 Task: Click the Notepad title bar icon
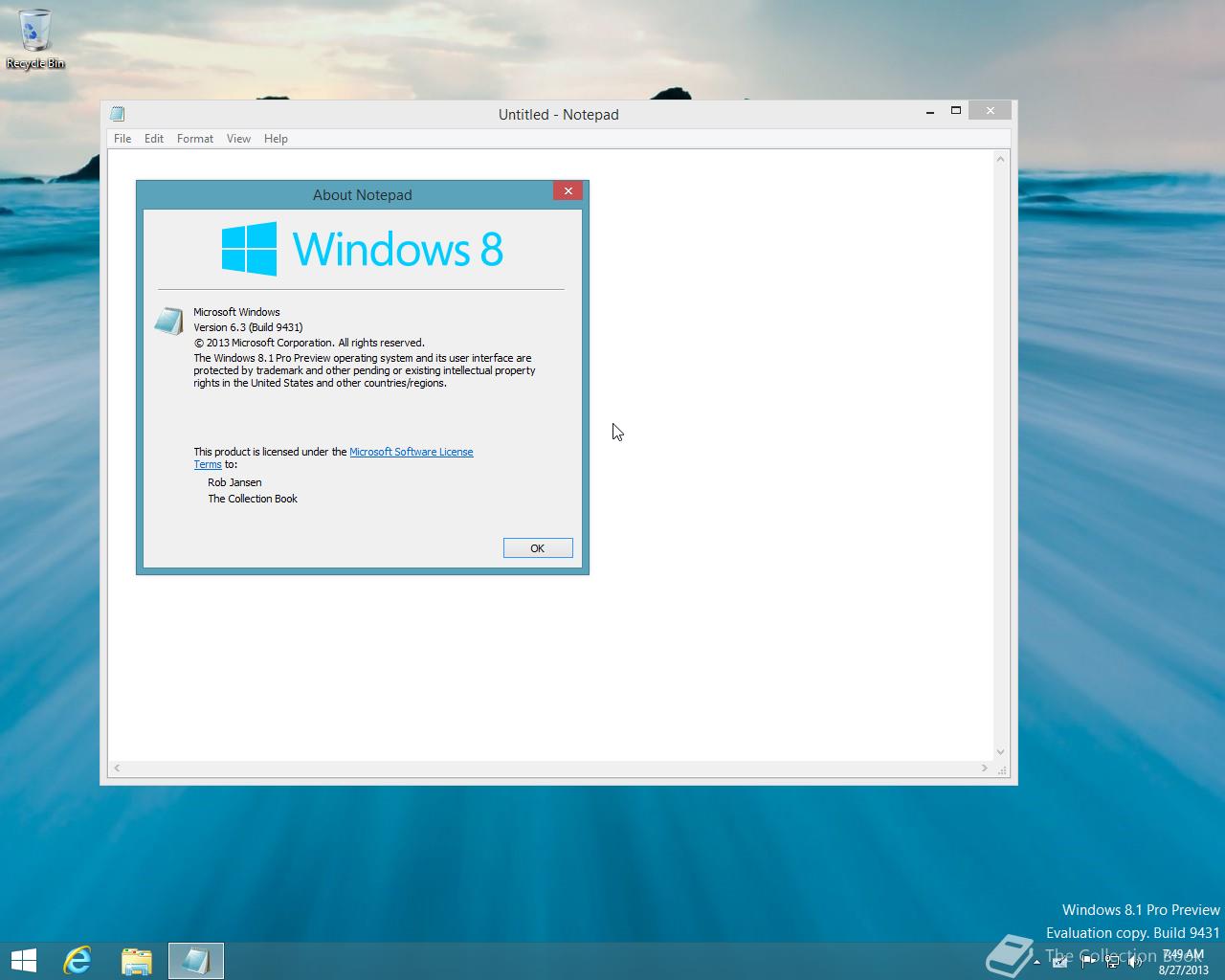[x=118, y=114]
